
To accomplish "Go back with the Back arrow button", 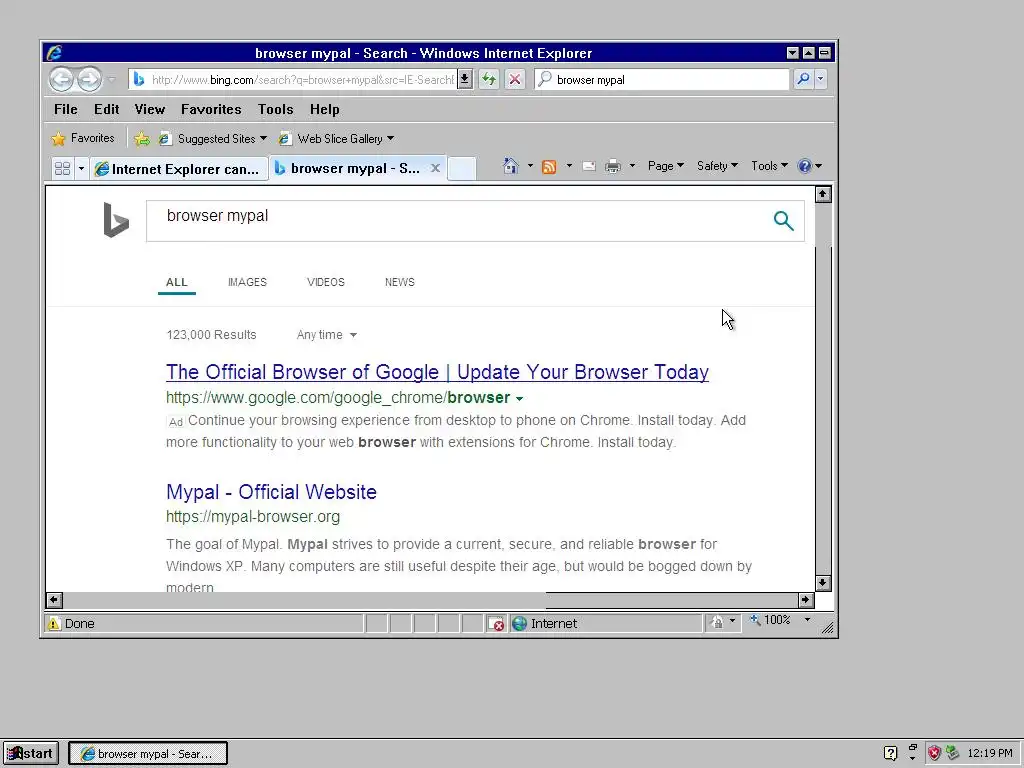I will click(61, 80).
